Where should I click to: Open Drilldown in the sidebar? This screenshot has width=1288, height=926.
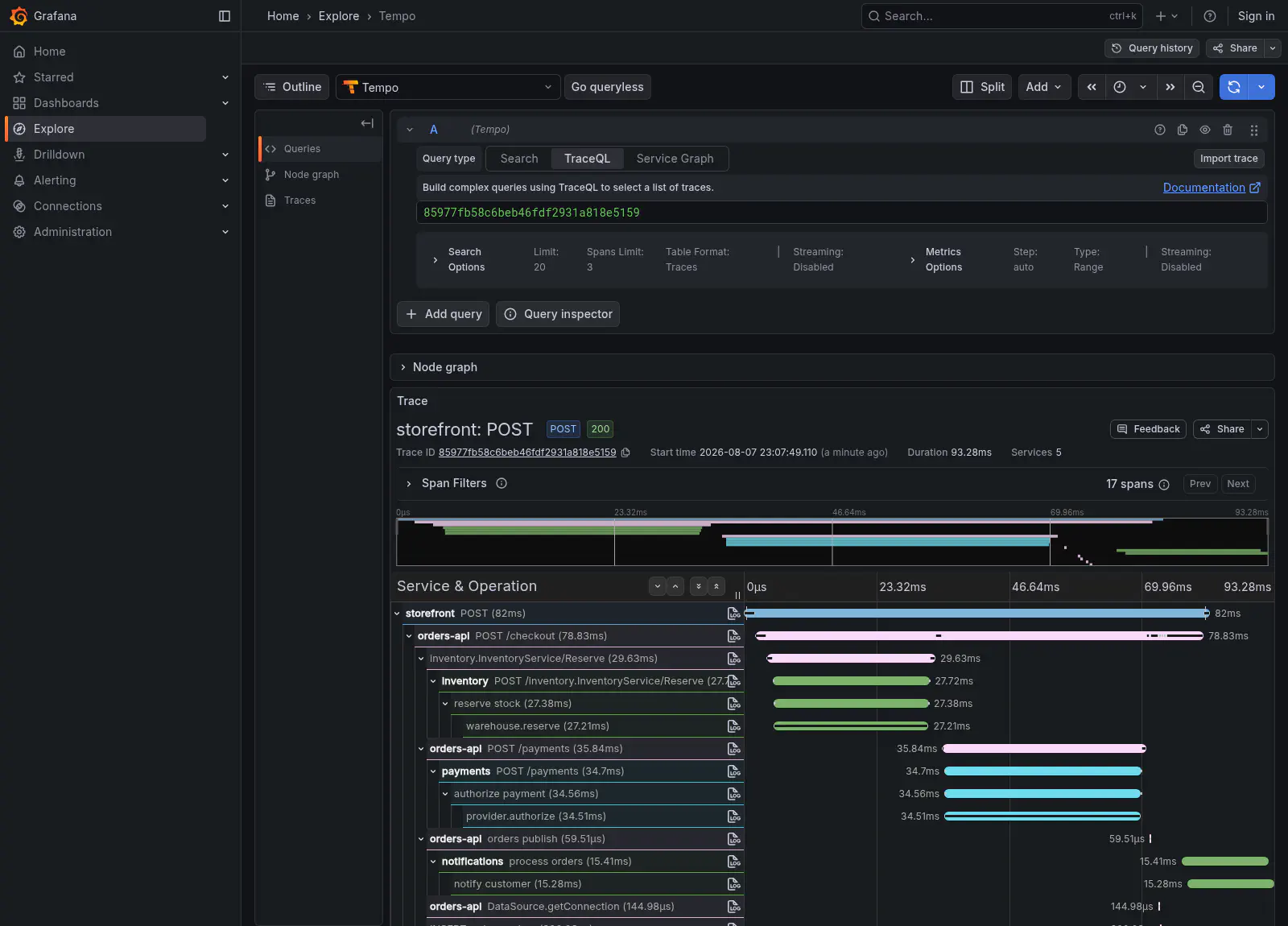(59, 155)
